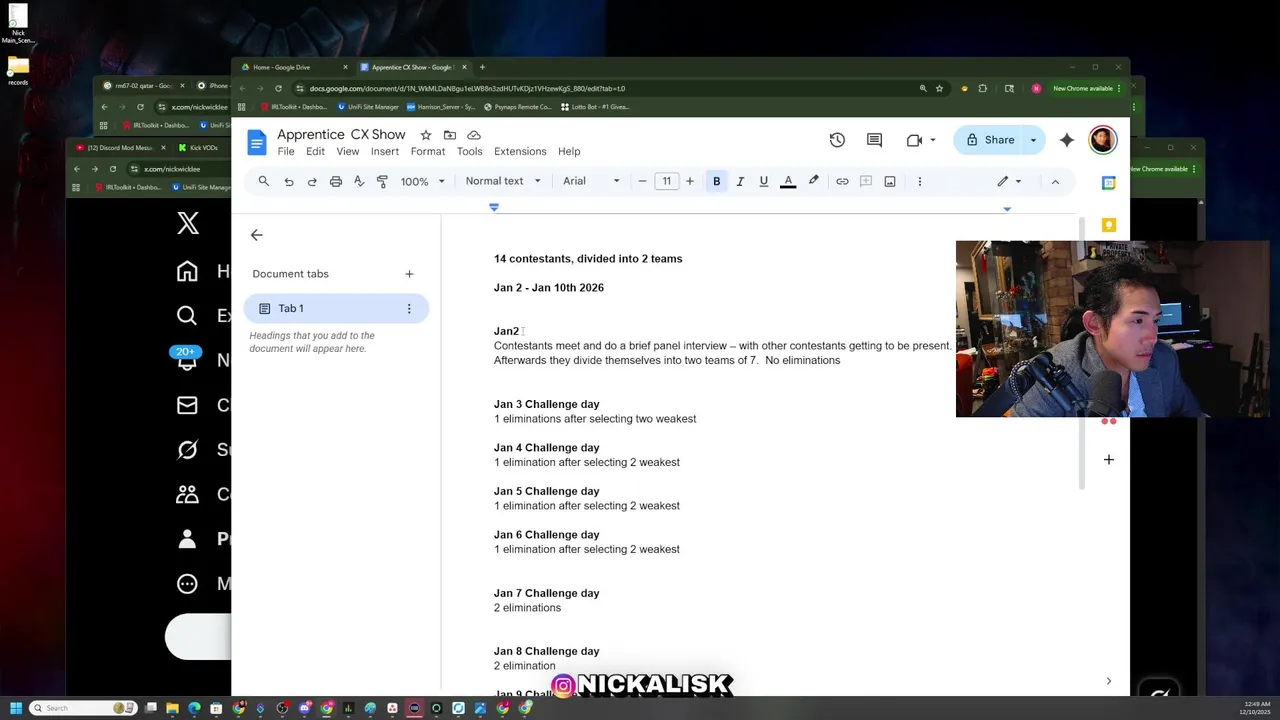
Task: Undo the last edit
Action: click(289, 181)
